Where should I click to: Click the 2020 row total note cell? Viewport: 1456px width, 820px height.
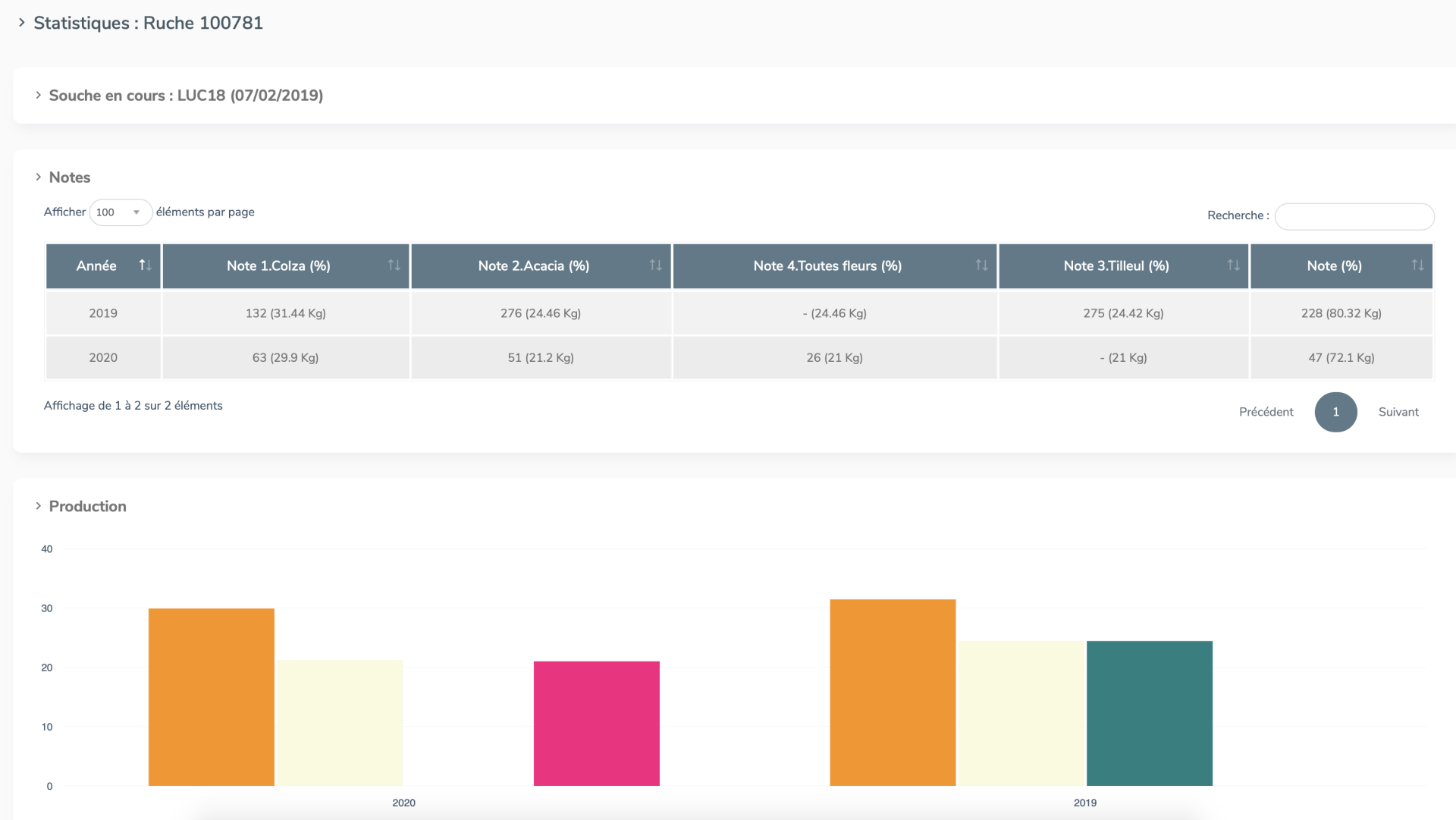pos(1341,358)
